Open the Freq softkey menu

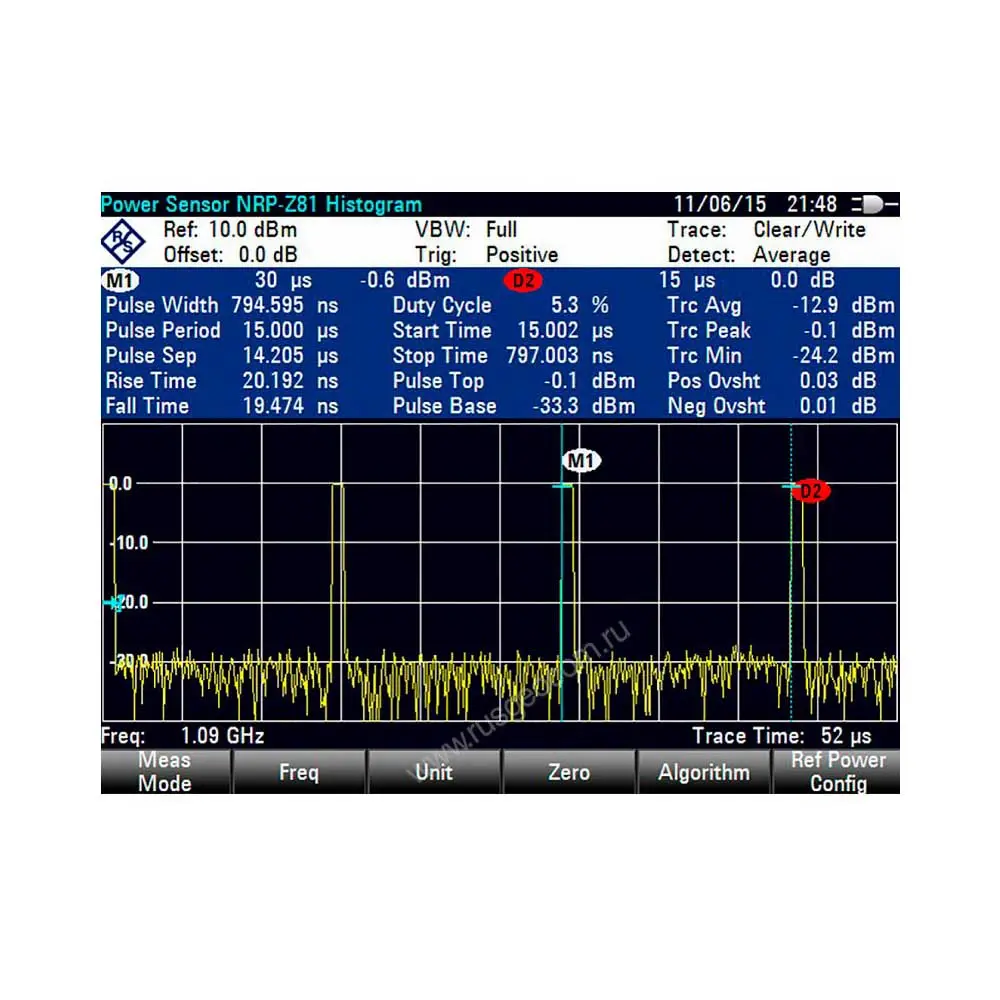click(299, 772)
